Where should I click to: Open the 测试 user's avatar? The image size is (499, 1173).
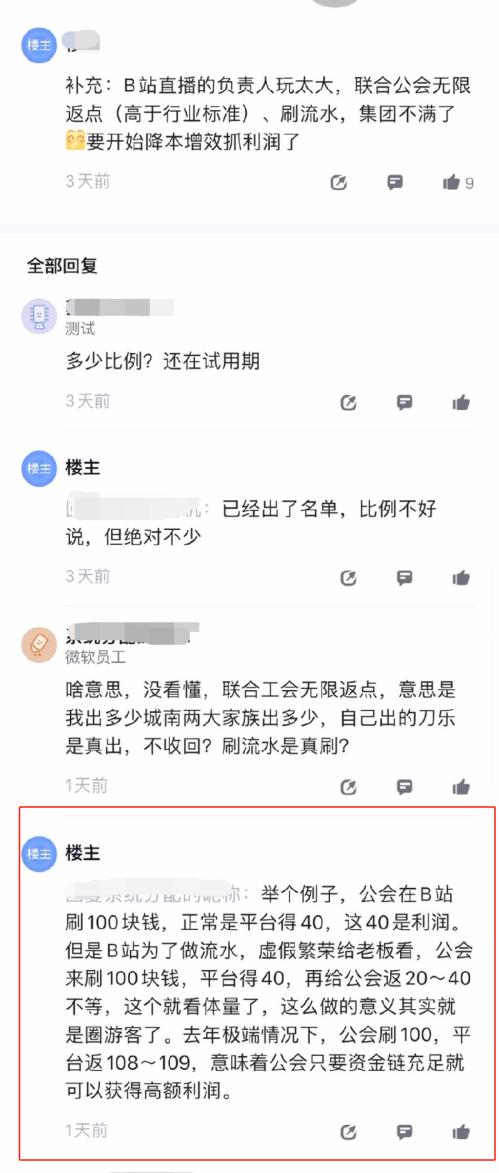pos(38,316)
